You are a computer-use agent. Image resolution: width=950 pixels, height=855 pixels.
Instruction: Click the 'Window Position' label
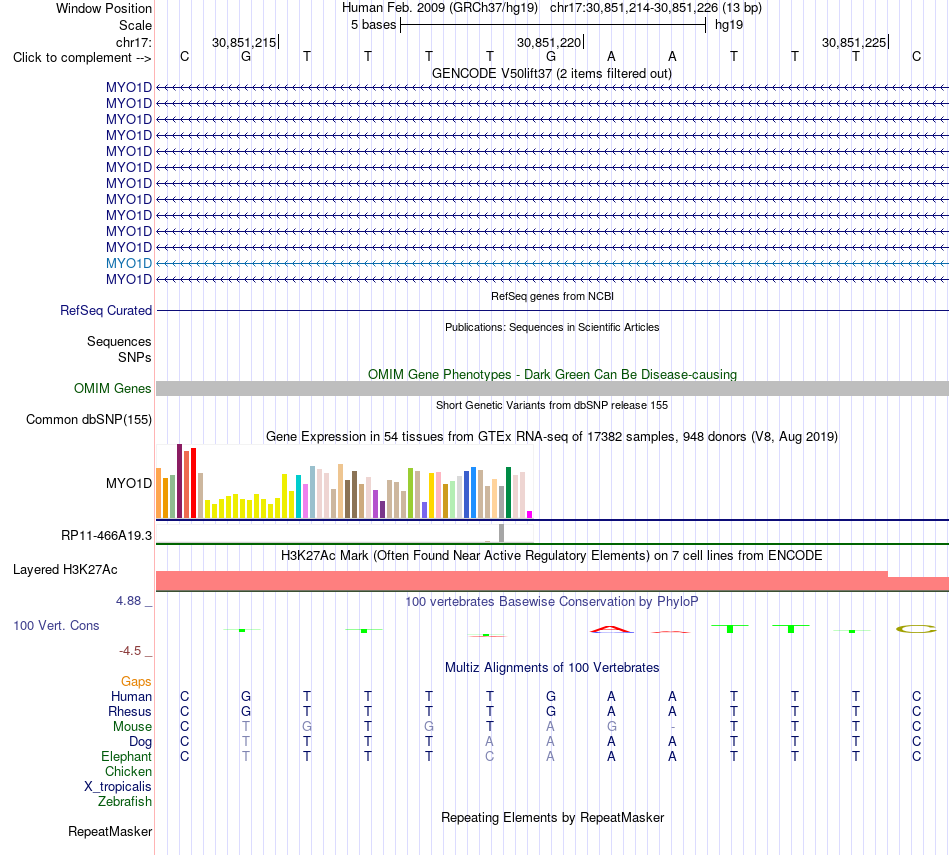(x=104, y=8)
